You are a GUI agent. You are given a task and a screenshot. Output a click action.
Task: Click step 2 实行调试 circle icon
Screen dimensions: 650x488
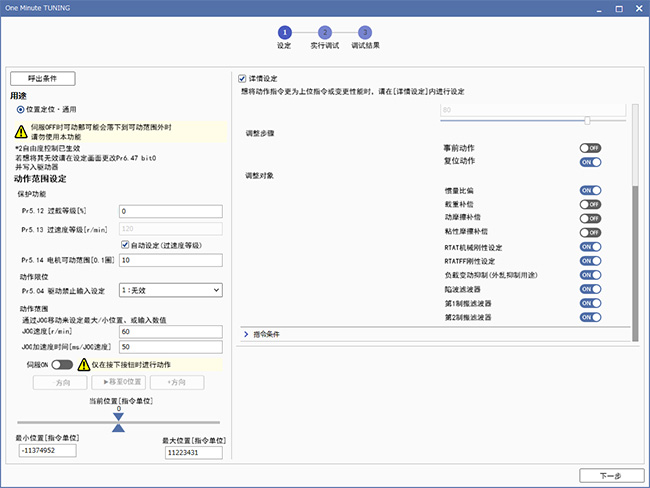coord(325,32)
